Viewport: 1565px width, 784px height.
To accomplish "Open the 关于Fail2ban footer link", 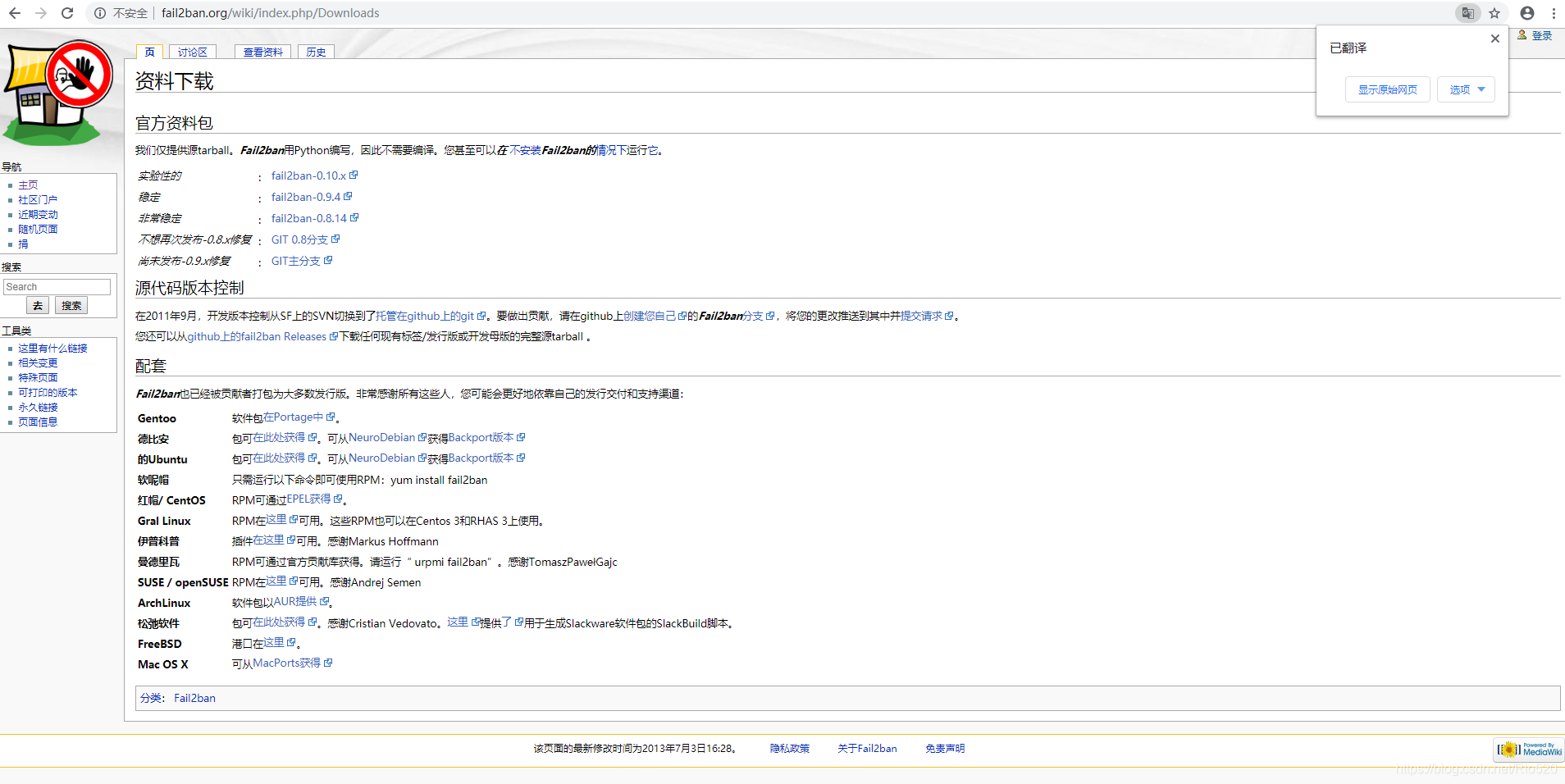I will (867, 749).
